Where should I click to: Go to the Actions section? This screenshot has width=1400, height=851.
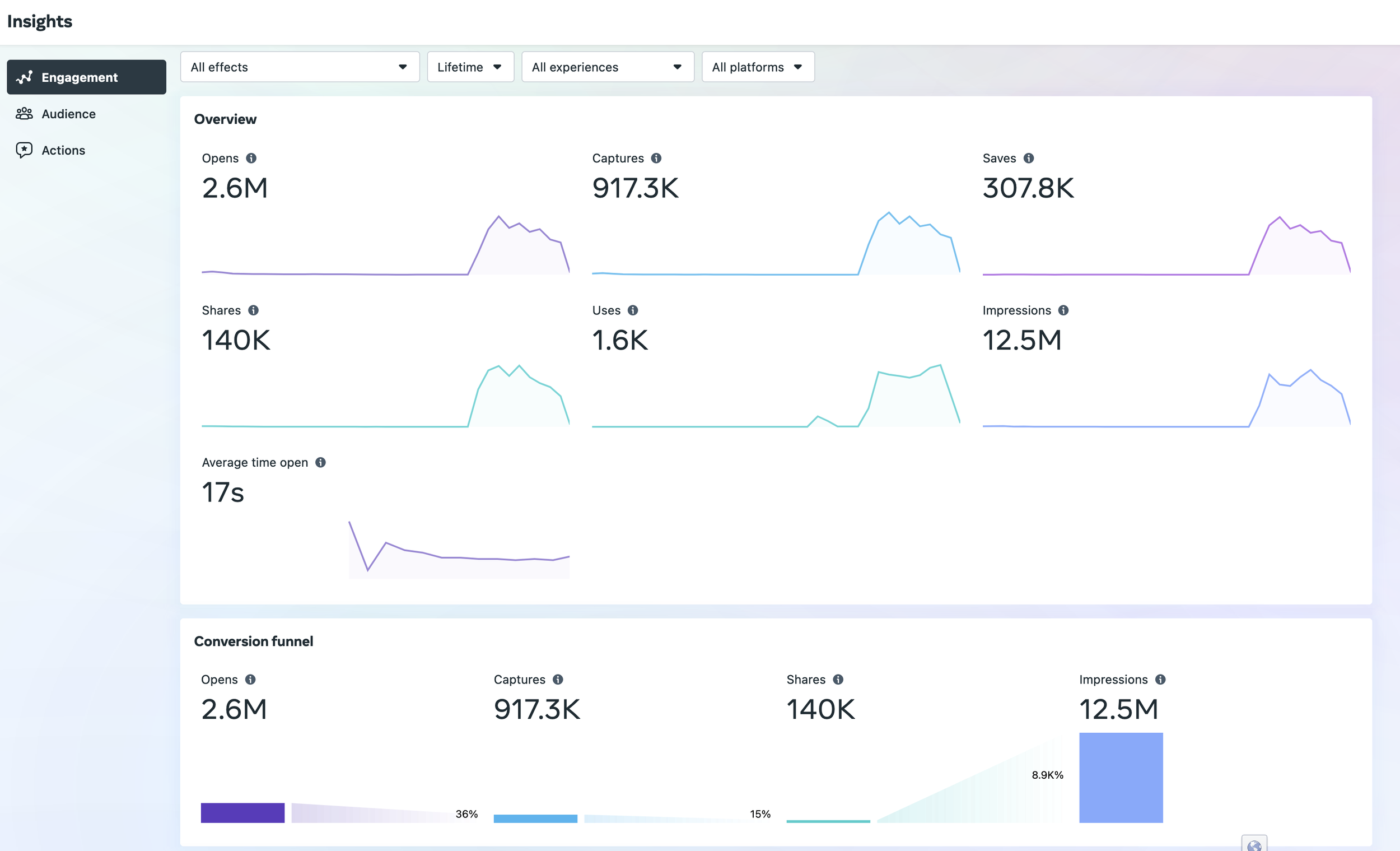coord(63,150)
